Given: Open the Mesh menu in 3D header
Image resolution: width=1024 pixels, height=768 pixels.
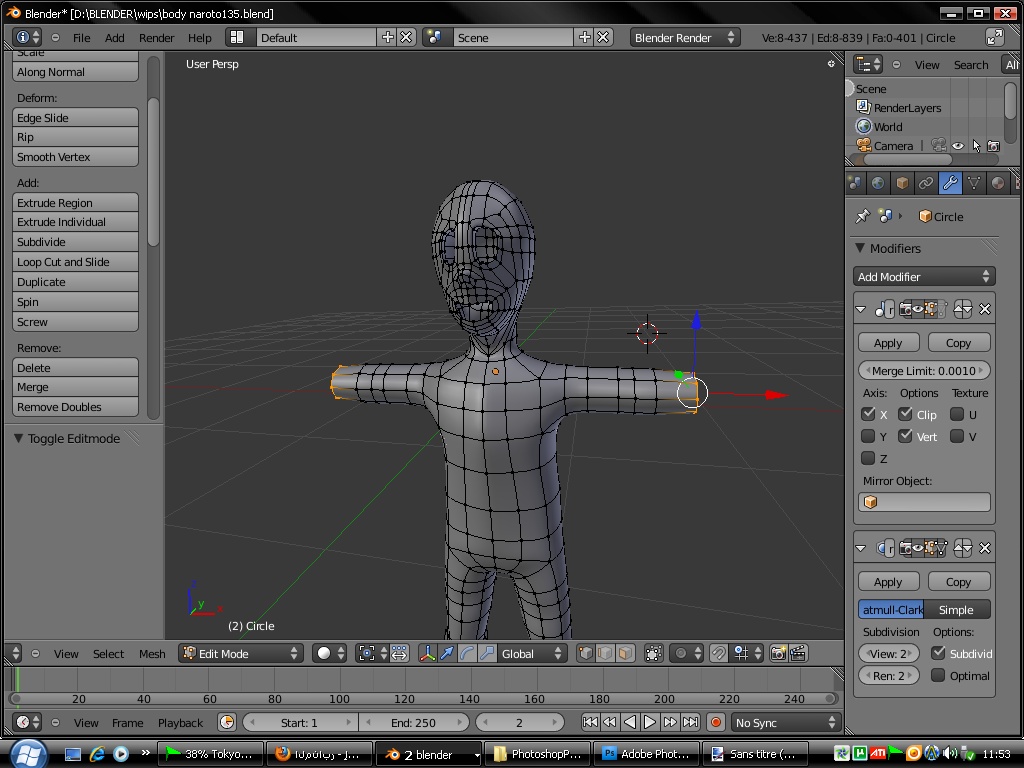Looking at the screenshot, I should [152, 654].
